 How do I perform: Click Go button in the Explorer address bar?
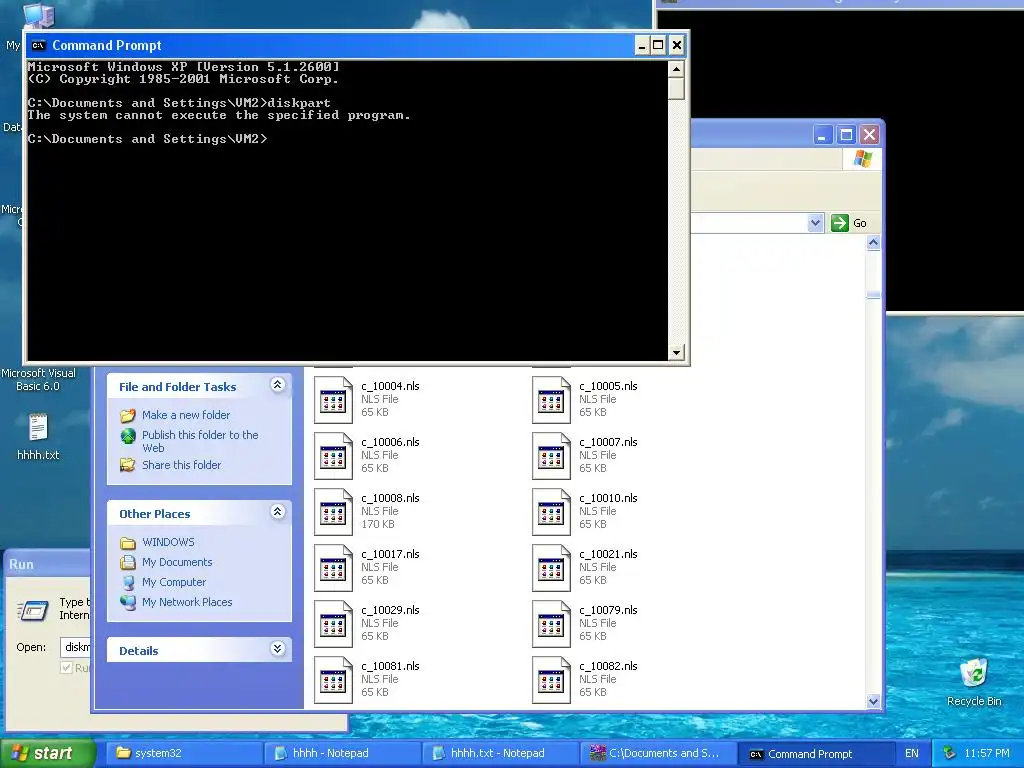[x=849, y=223]
